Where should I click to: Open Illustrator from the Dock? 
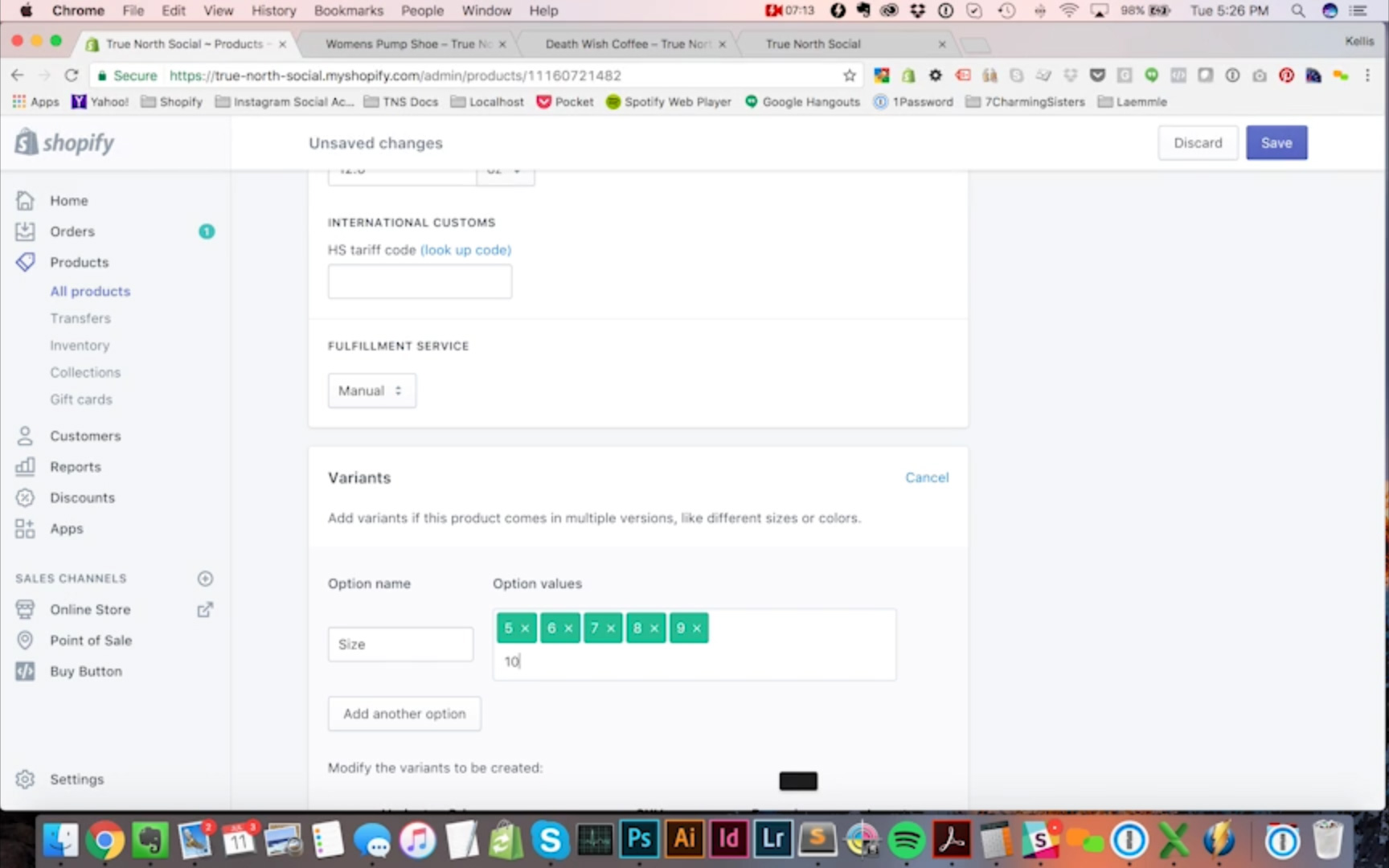[x=685, y=839]
